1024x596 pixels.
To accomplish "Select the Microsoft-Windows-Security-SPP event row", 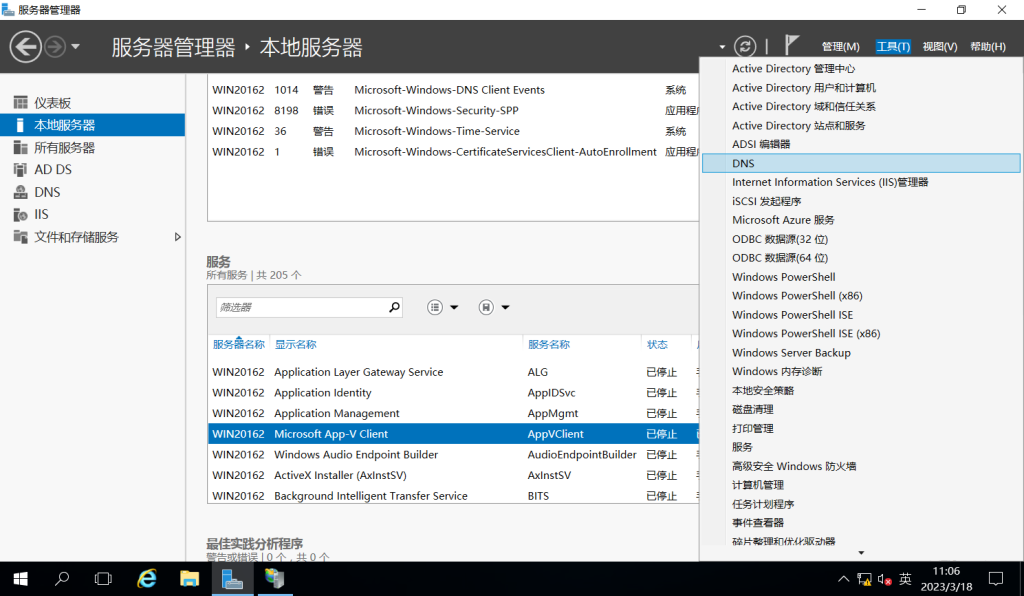I will [453, 111].
